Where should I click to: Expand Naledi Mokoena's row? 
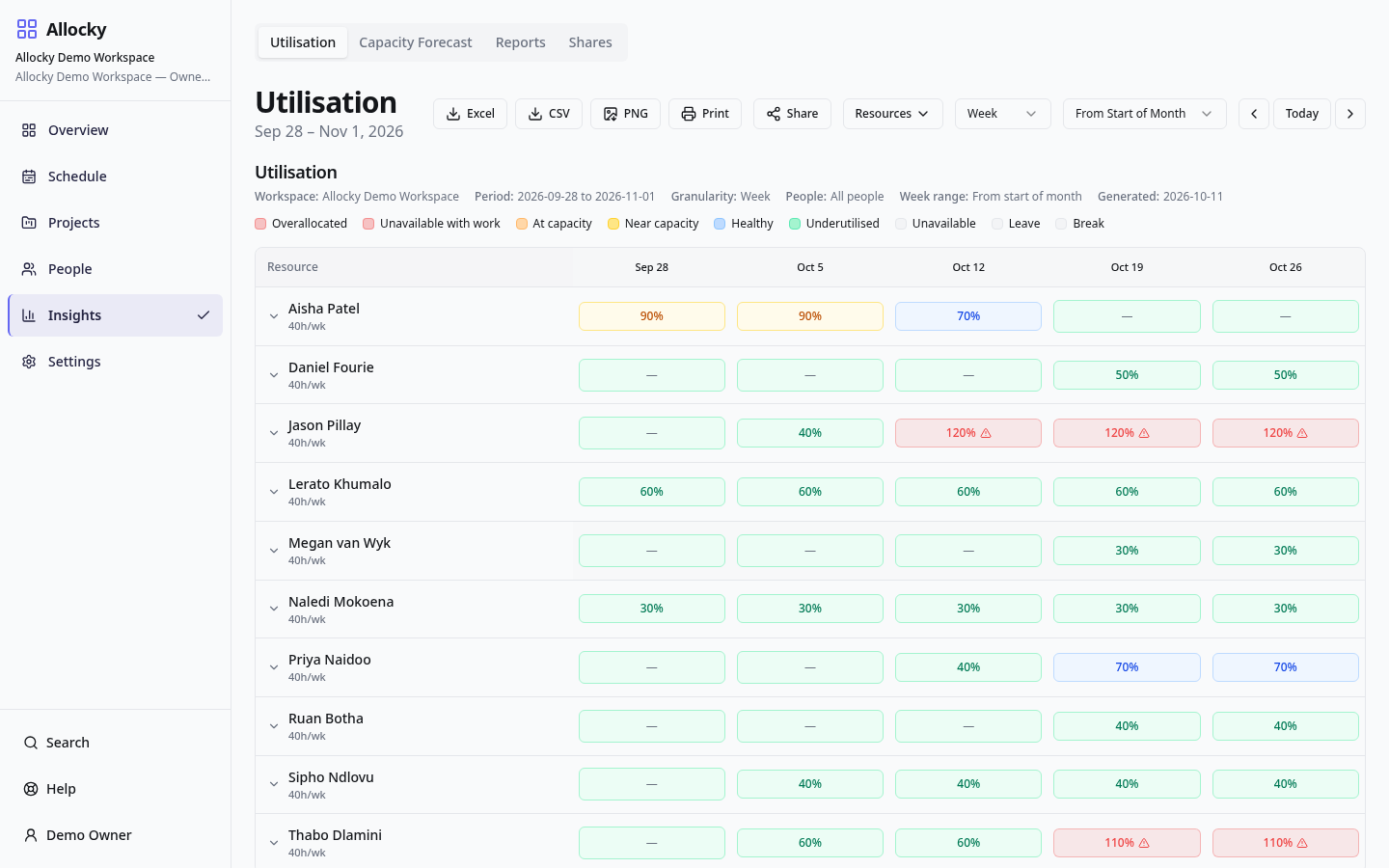point(274,609)
